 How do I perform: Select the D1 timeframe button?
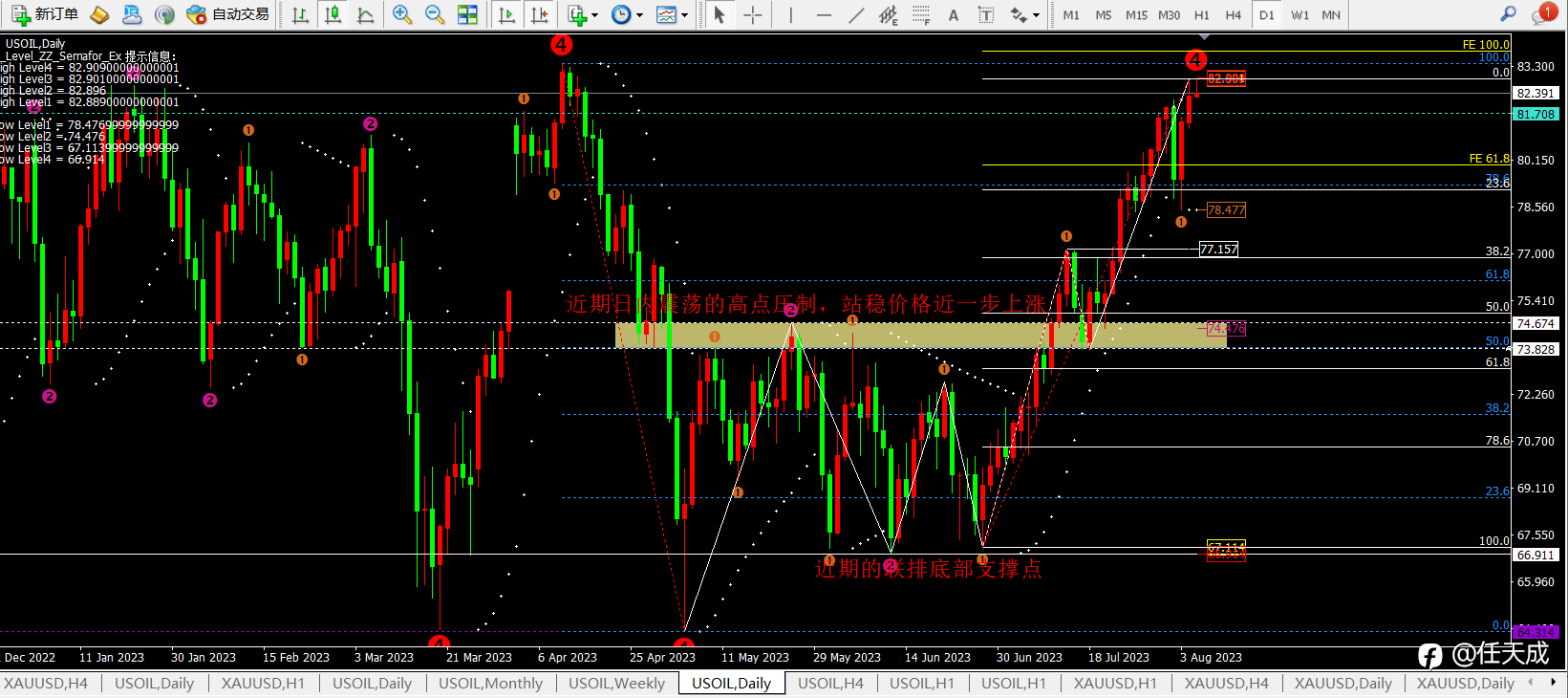(x=1266, y=14)
